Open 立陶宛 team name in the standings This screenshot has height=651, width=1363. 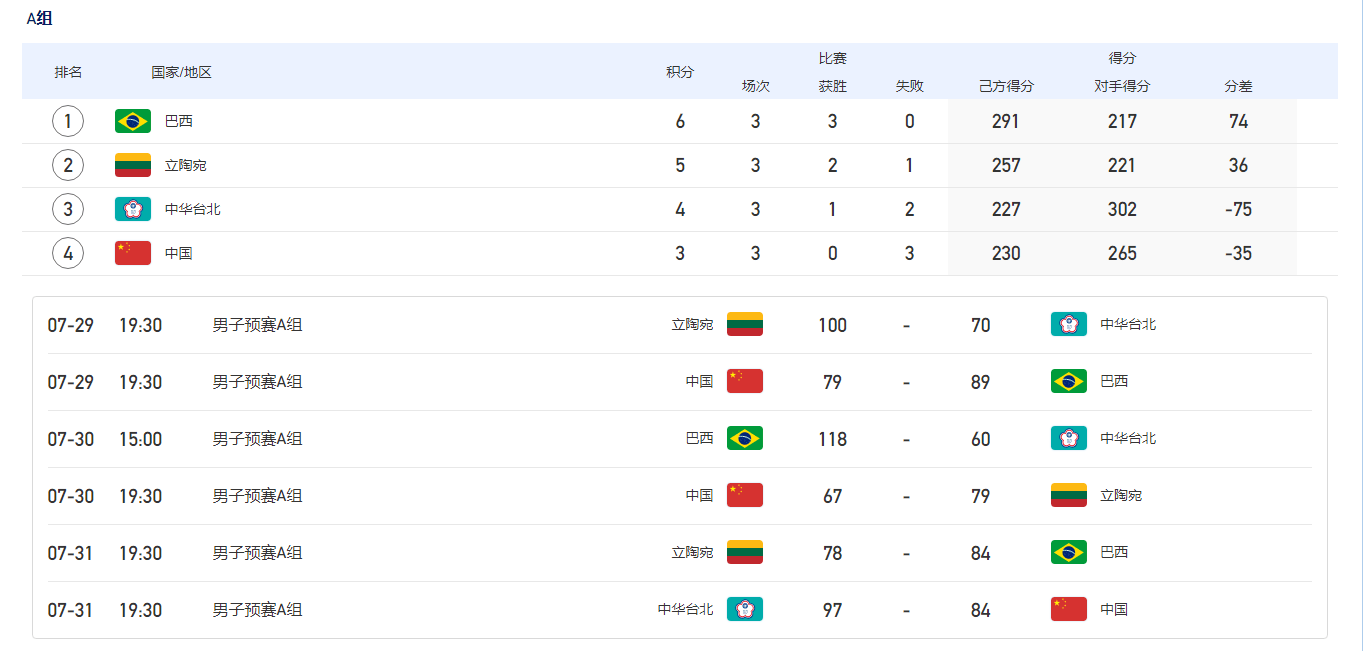point(186,165)
